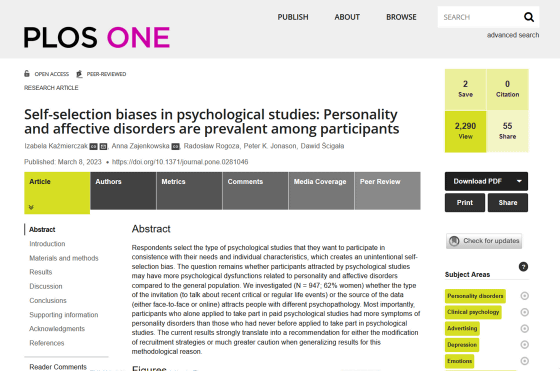The image size is (560, 371).
Task: Click the Peer-Reviewed badge icon
Action: pos(79,74)
